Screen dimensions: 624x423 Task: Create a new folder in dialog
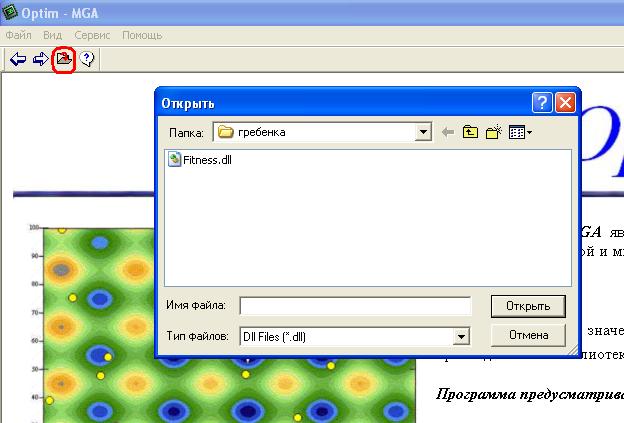click(x=493, y=132)
